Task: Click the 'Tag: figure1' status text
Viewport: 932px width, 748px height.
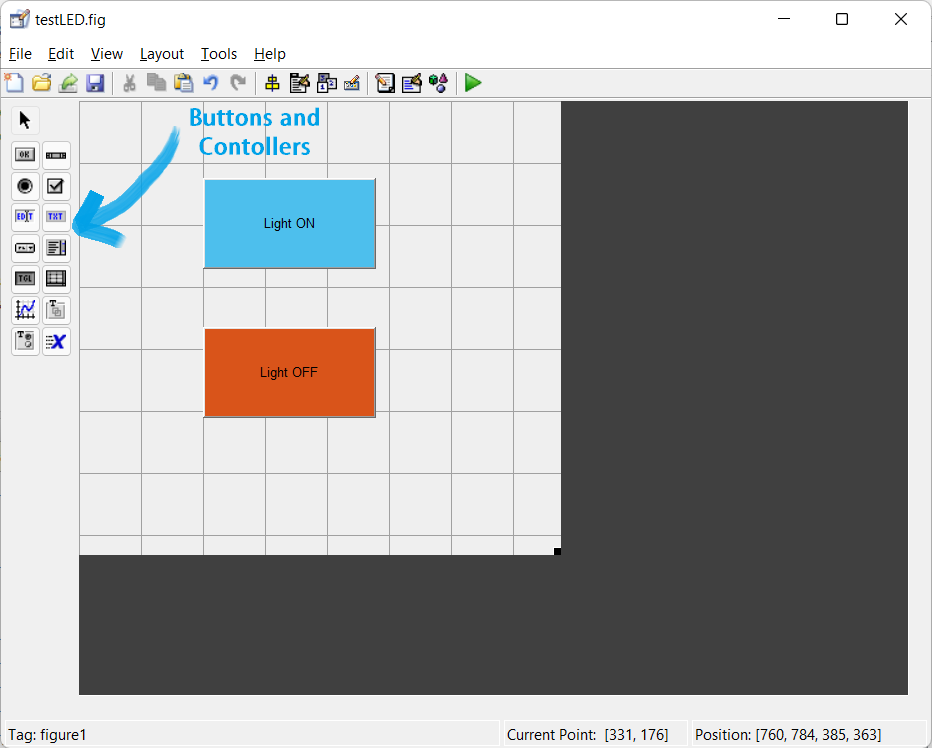Action: (47, 735)
